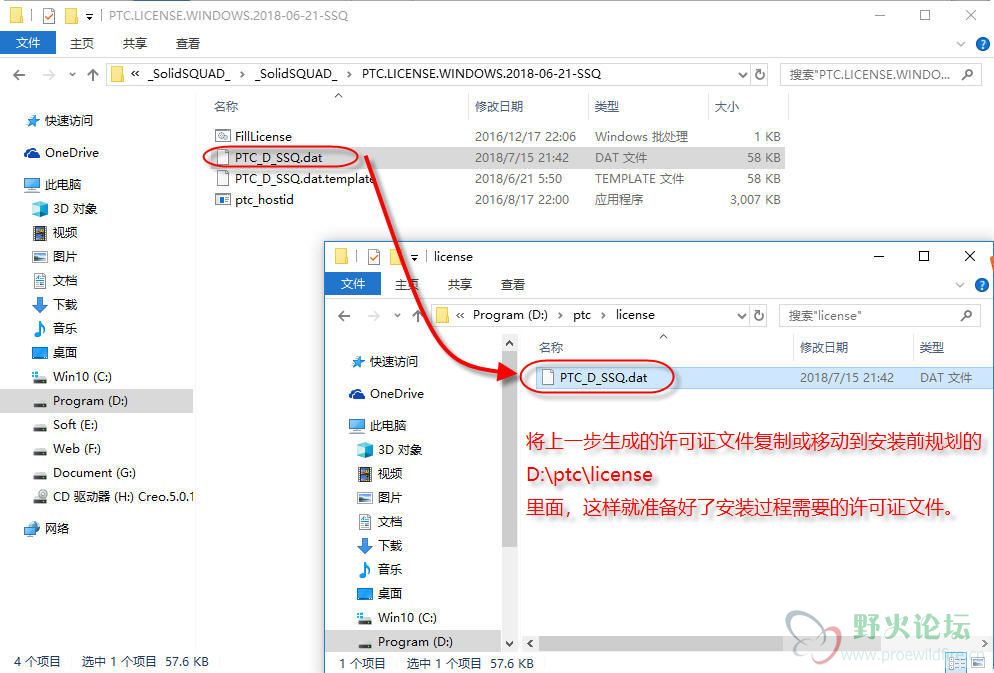Select 快速访问 in left PTC.LICENSE sidebar

tap(60, 120)
